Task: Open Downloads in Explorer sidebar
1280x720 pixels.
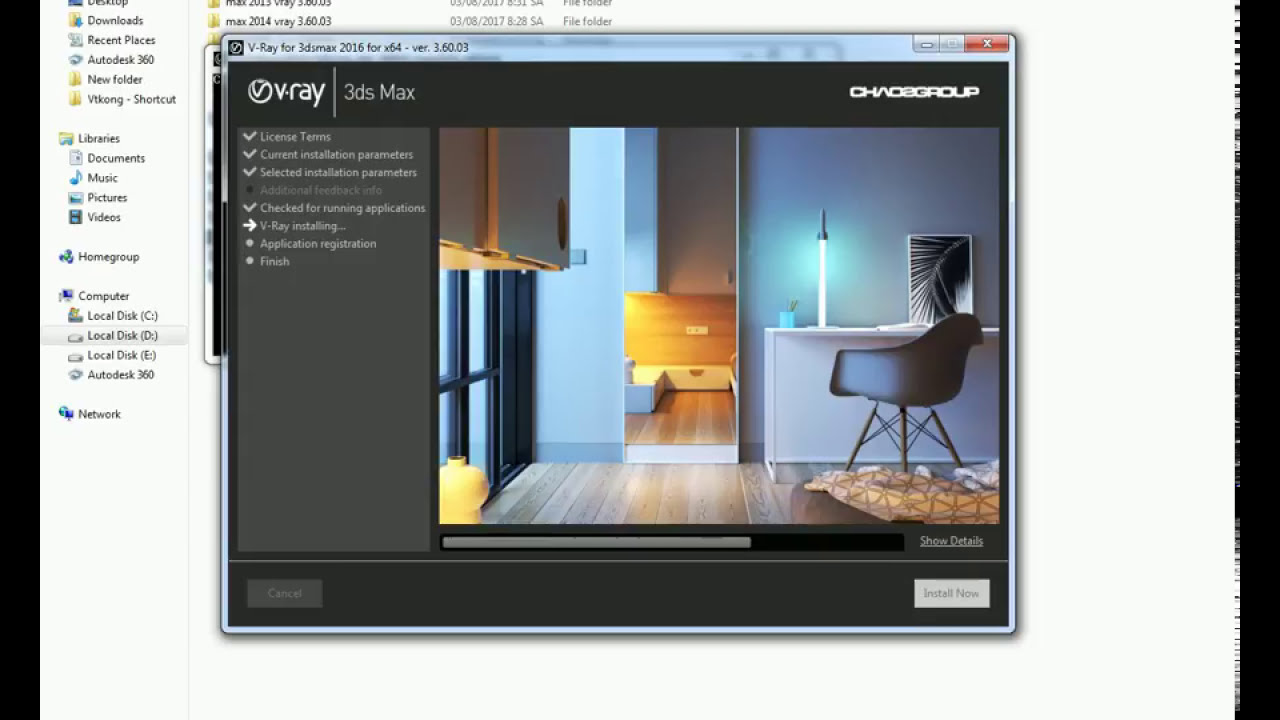Action: point(115,20)
